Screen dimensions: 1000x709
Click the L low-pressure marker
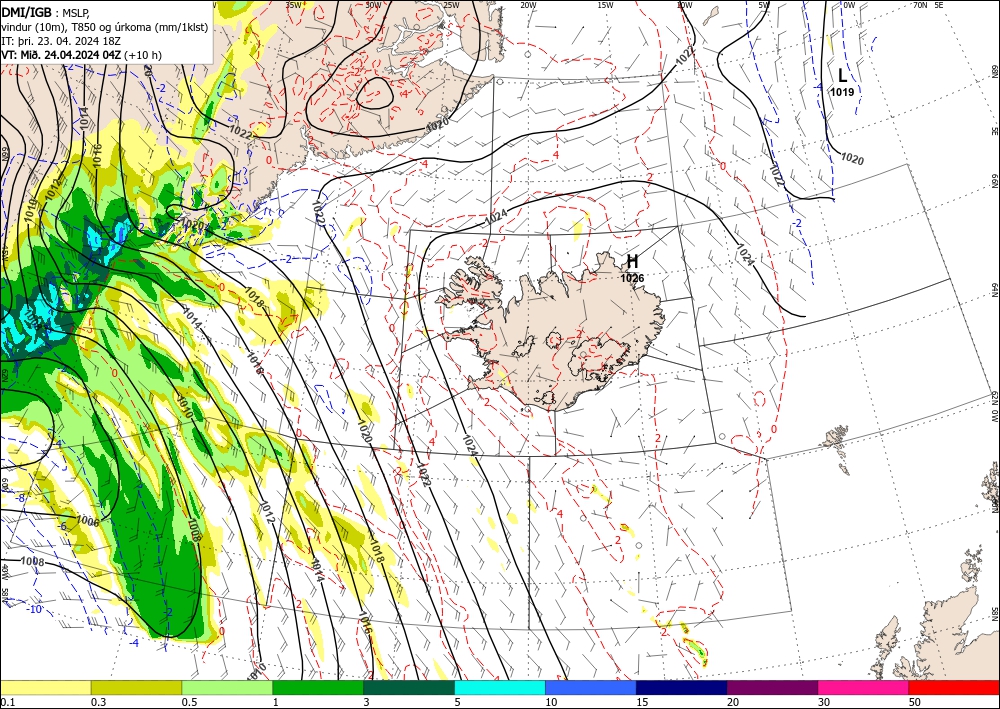tap(842, 76)
